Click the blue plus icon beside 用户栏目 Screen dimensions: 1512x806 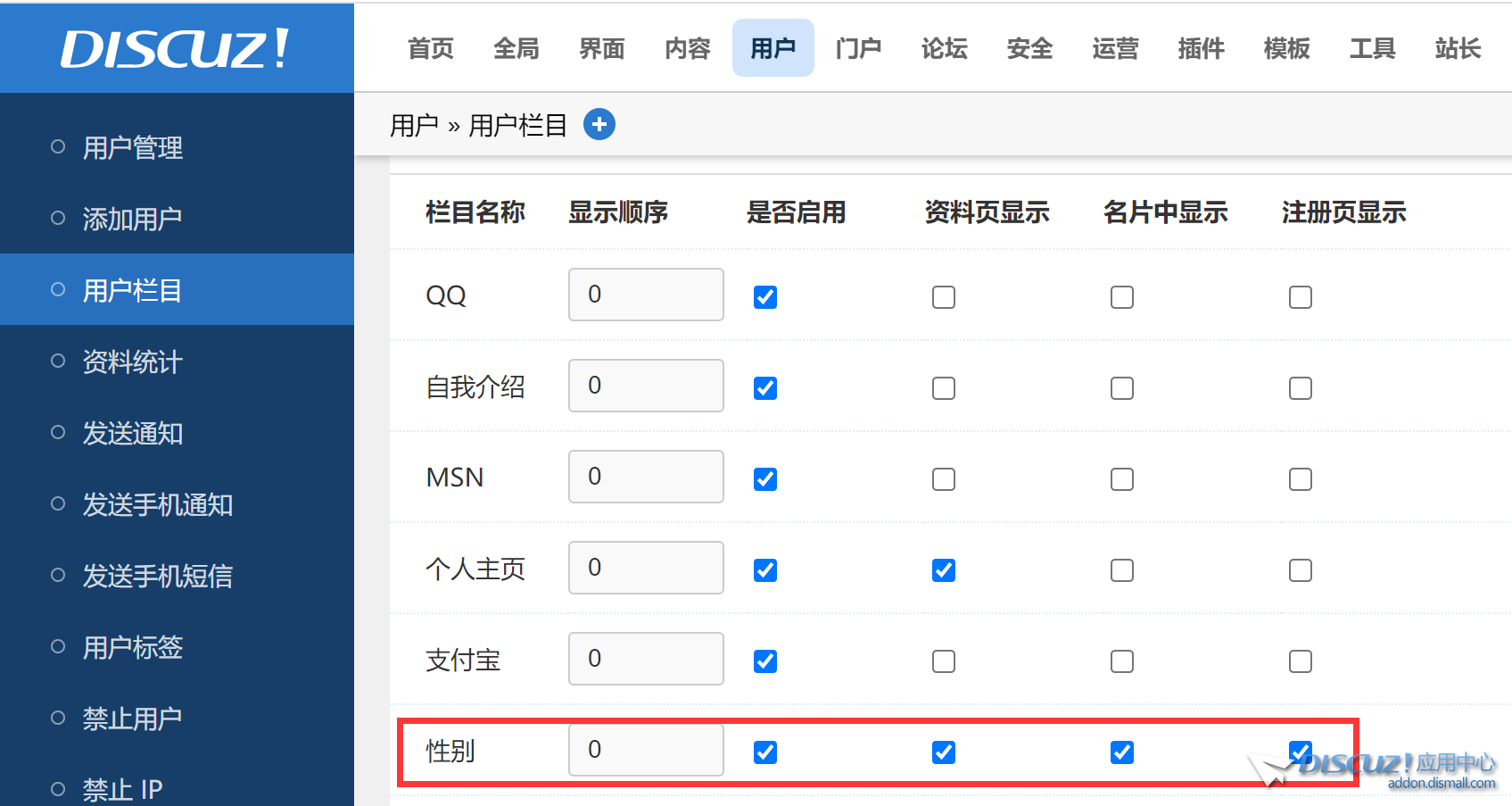click(x=599, y=124)
